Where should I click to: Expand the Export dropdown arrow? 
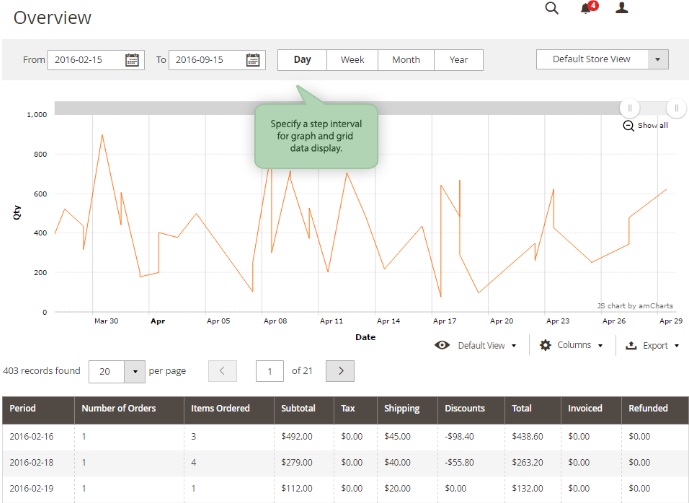tap(676, 346)
